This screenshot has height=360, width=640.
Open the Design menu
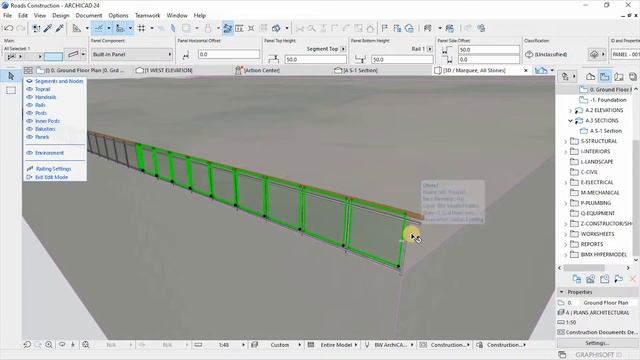(x=60, y=16)
